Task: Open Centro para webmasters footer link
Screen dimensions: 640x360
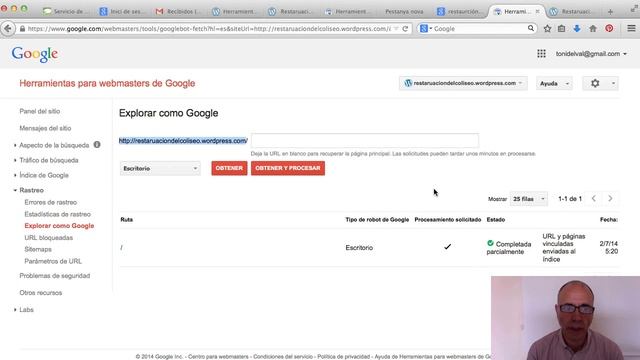Action: [x=218, y=357]
